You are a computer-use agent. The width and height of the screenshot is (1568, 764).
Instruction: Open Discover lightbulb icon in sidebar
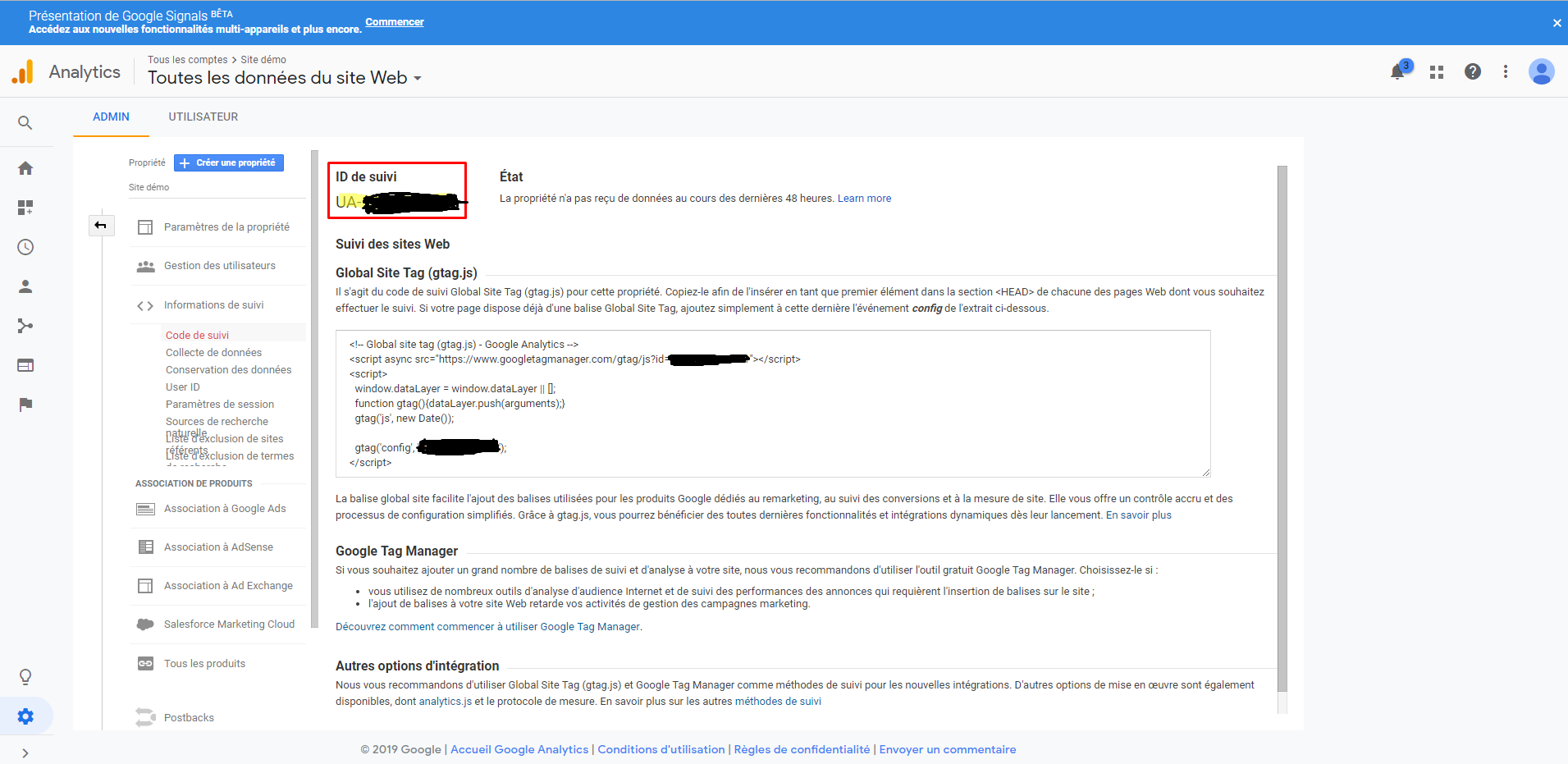(25, 677)
